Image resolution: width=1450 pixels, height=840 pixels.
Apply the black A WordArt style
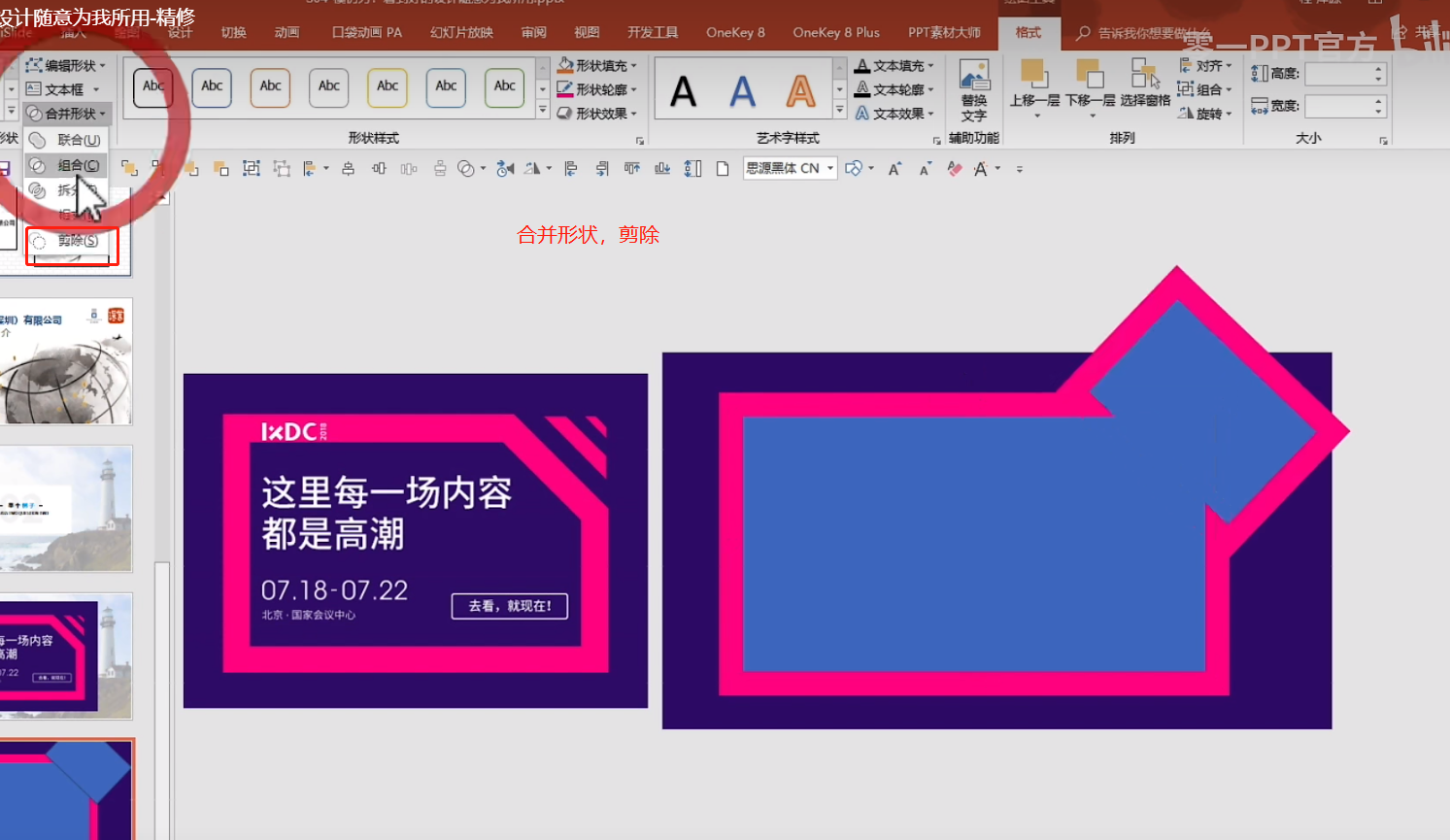point(684,92)
